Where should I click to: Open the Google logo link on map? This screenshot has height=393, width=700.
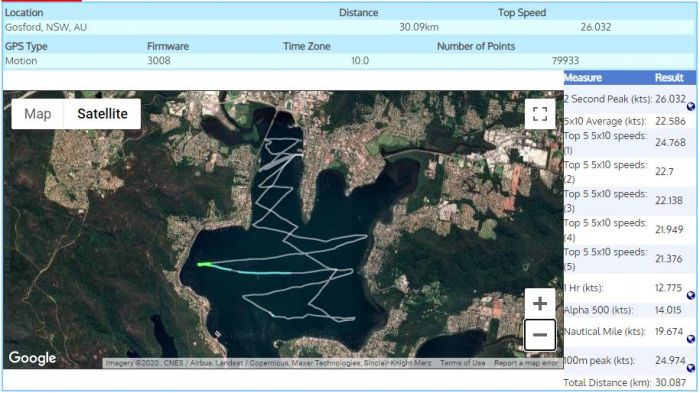pos(32,358)
